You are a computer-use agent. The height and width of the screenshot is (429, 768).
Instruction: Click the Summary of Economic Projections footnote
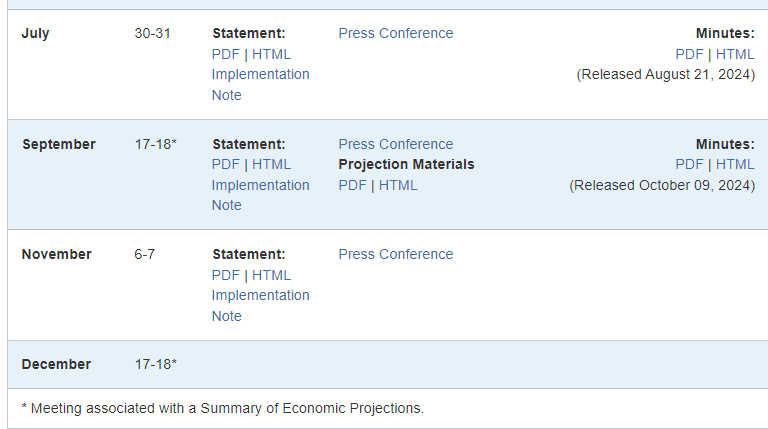point(223,408)
